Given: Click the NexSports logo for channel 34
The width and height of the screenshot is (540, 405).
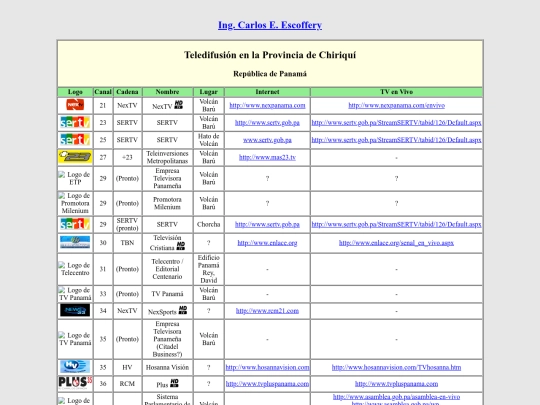Looking at the screenshot, I should coord(75,310).
